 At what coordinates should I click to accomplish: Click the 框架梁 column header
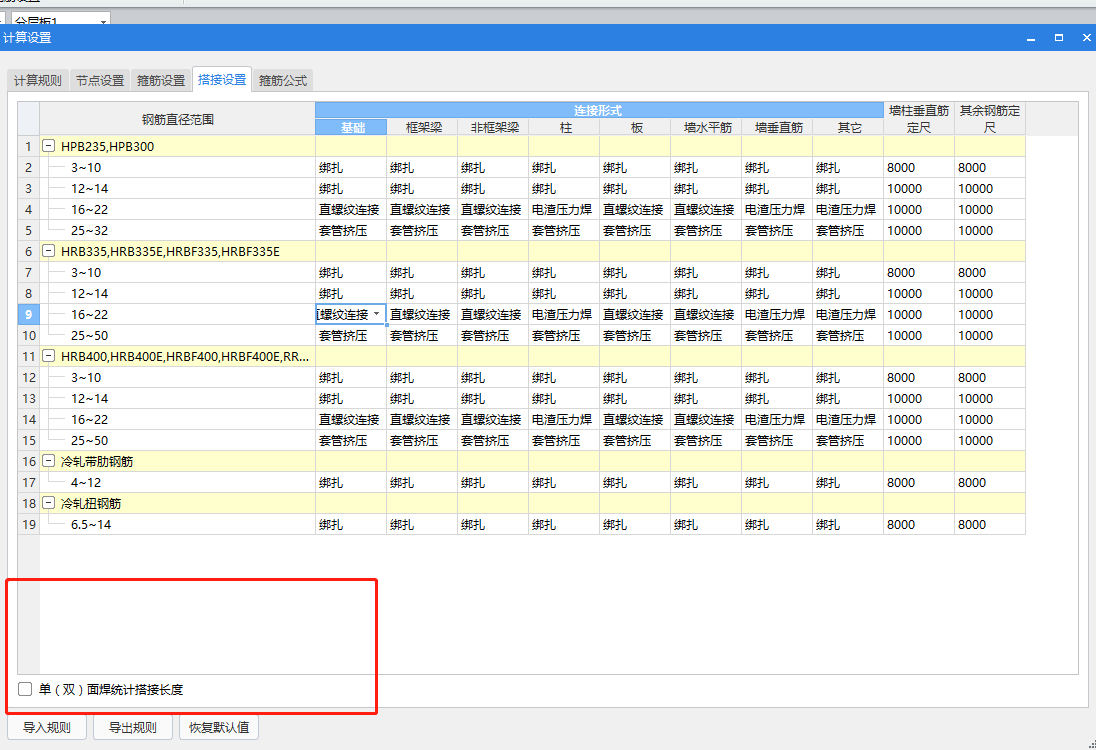(422, 127)
